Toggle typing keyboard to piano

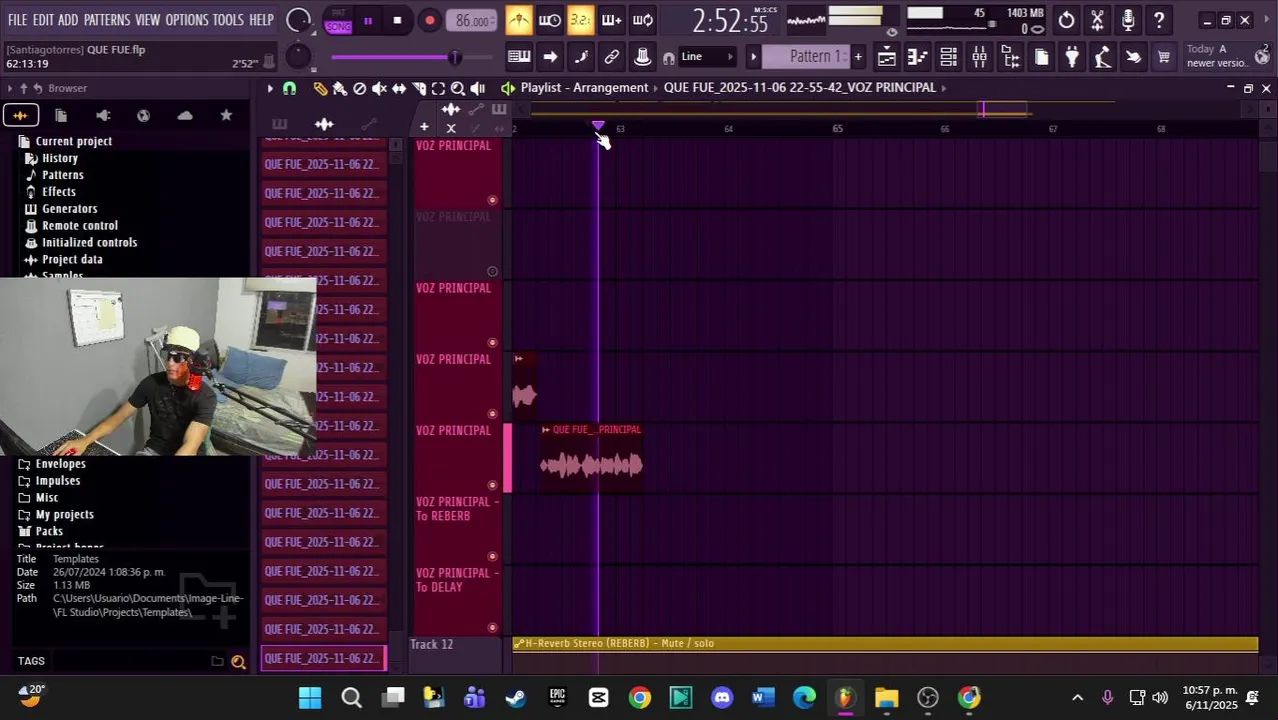tap(519, 57)
